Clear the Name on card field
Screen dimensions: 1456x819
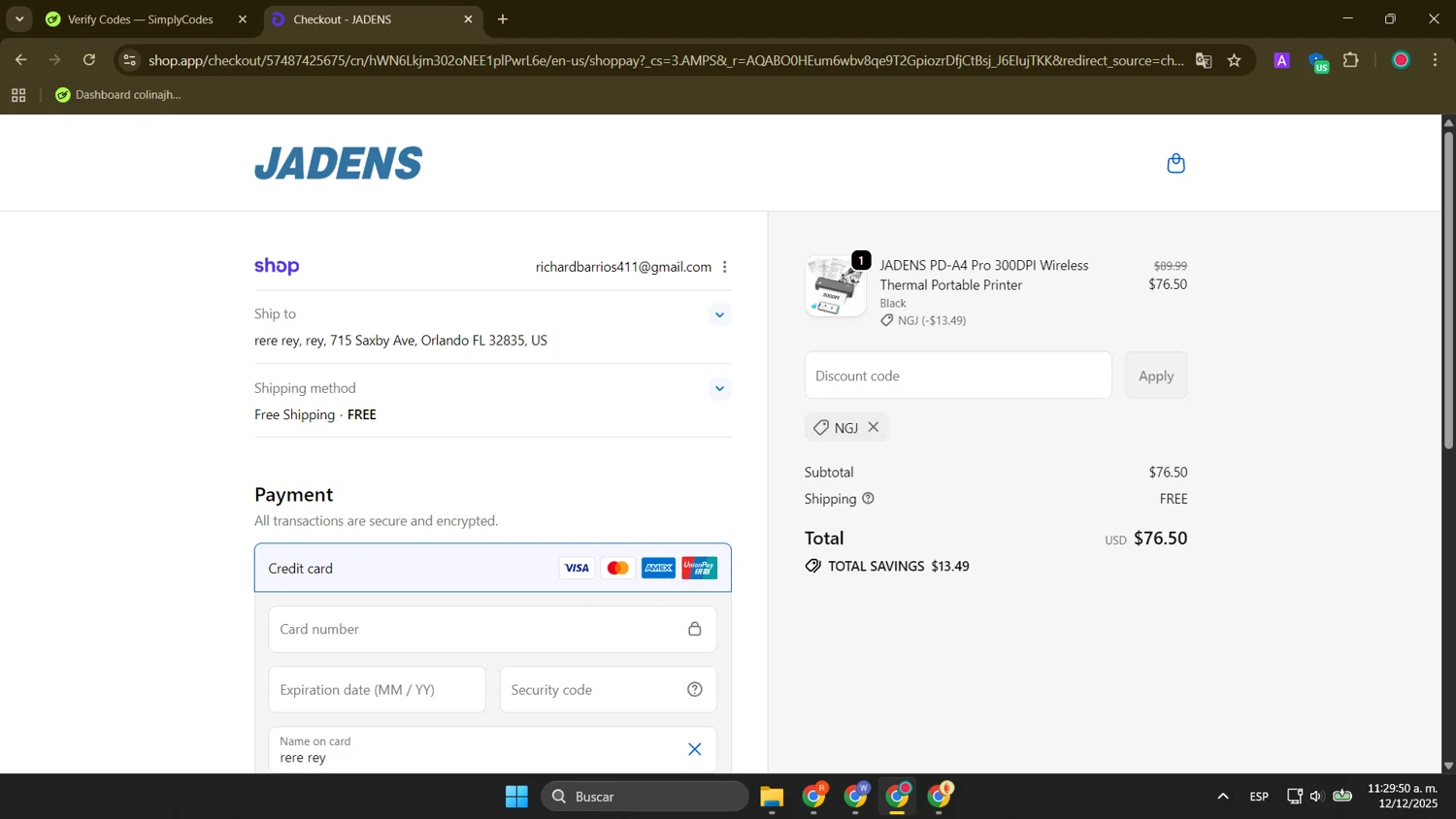click(x=695, y=749)
